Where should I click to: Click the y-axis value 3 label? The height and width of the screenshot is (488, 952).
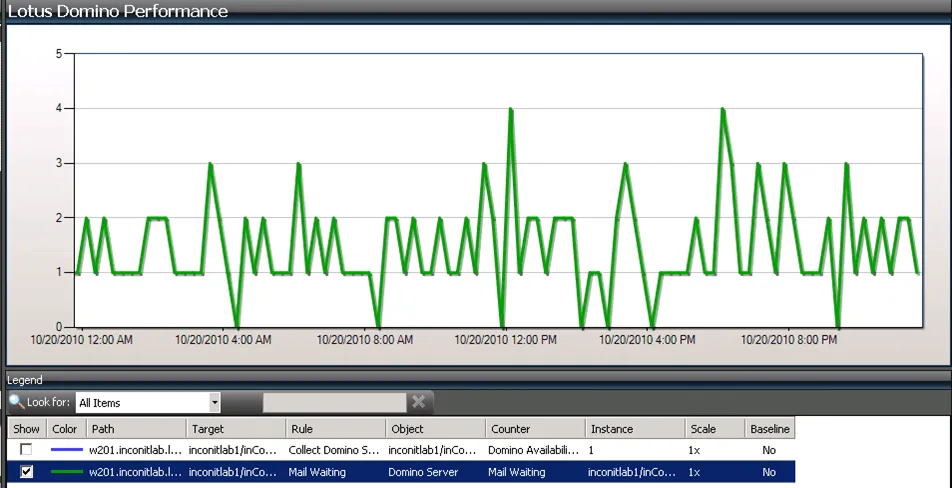(59, 163)
